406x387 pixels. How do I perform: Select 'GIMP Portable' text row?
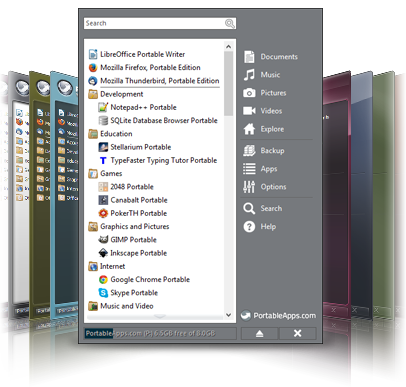tap(133, 240)
